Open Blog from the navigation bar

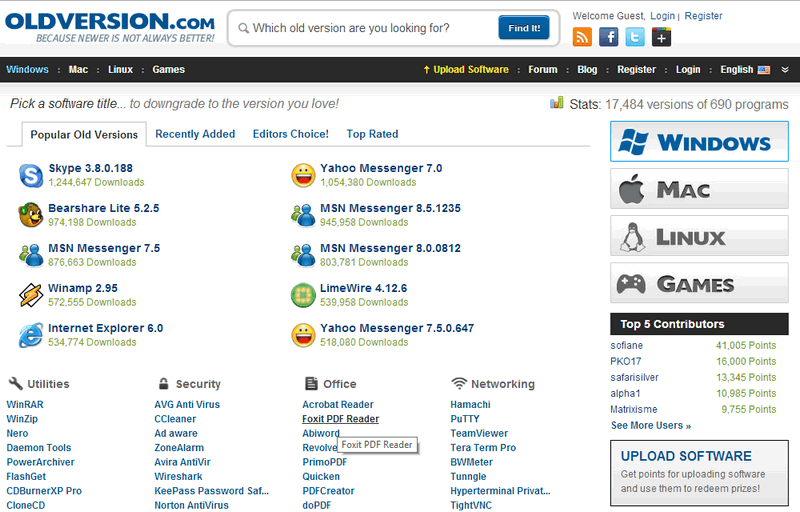(x=587, y=70)
